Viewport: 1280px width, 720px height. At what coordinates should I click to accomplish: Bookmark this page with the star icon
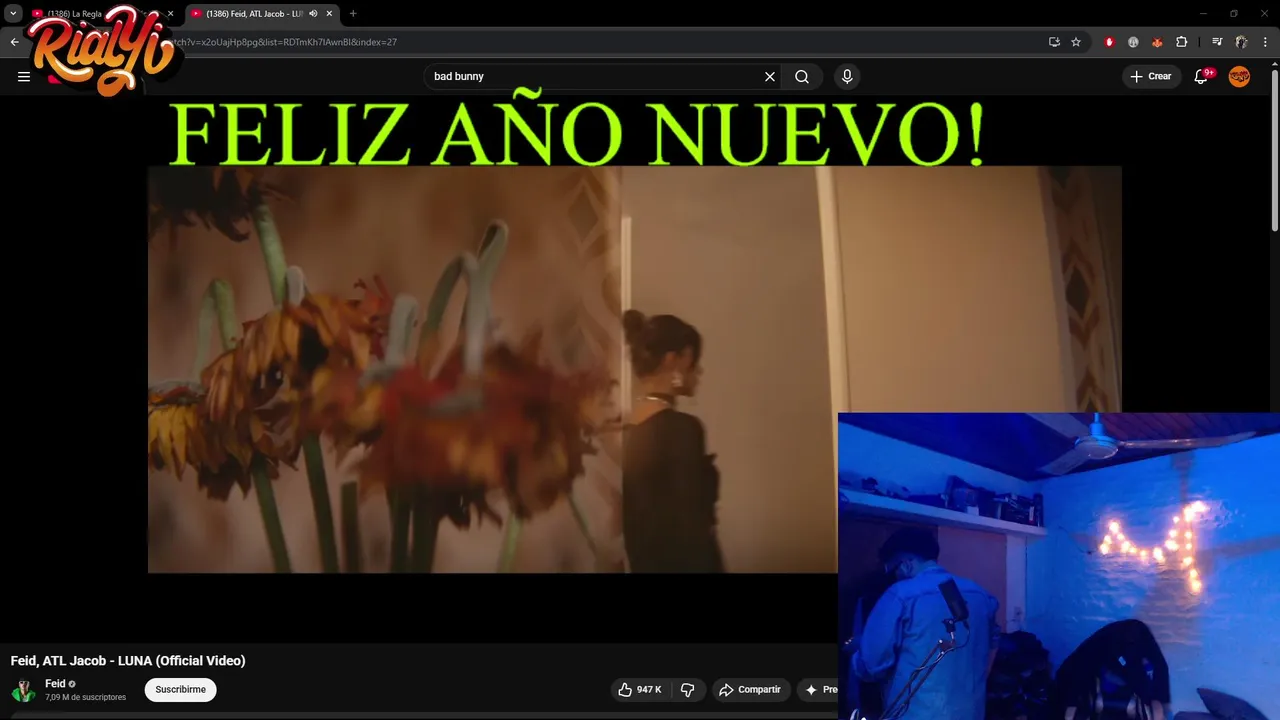click(x=1076, y=42)
